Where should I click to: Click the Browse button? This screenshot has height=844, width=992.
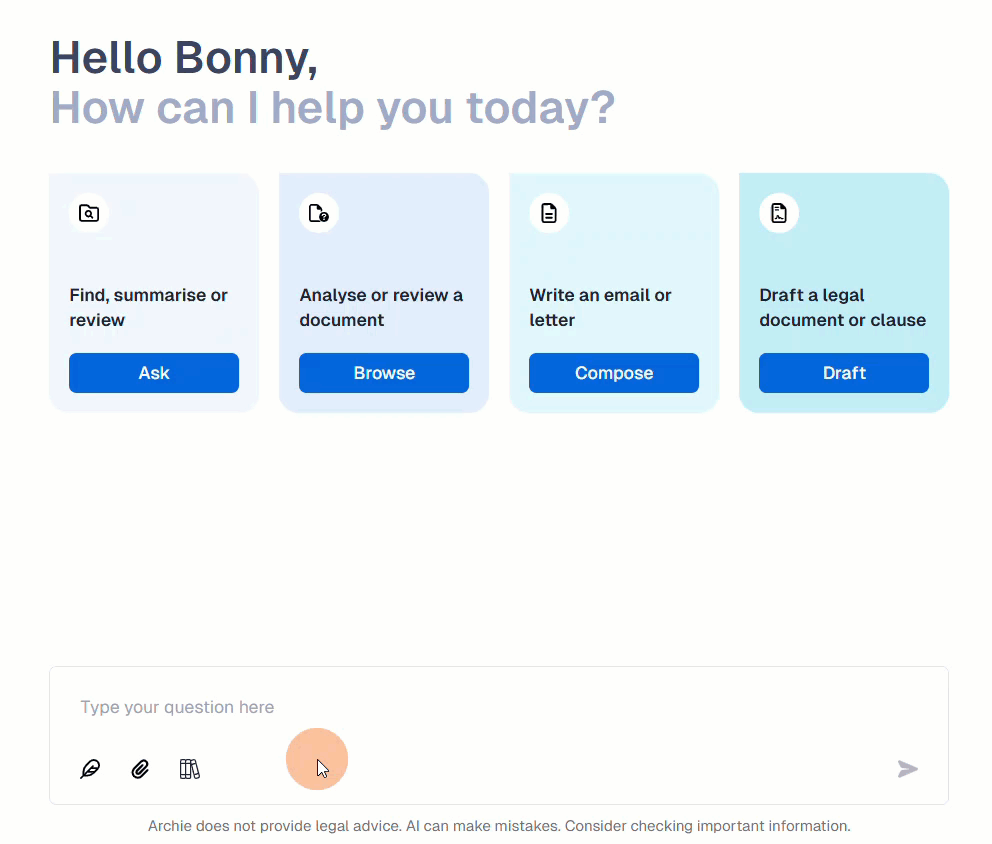pos(384,373)
